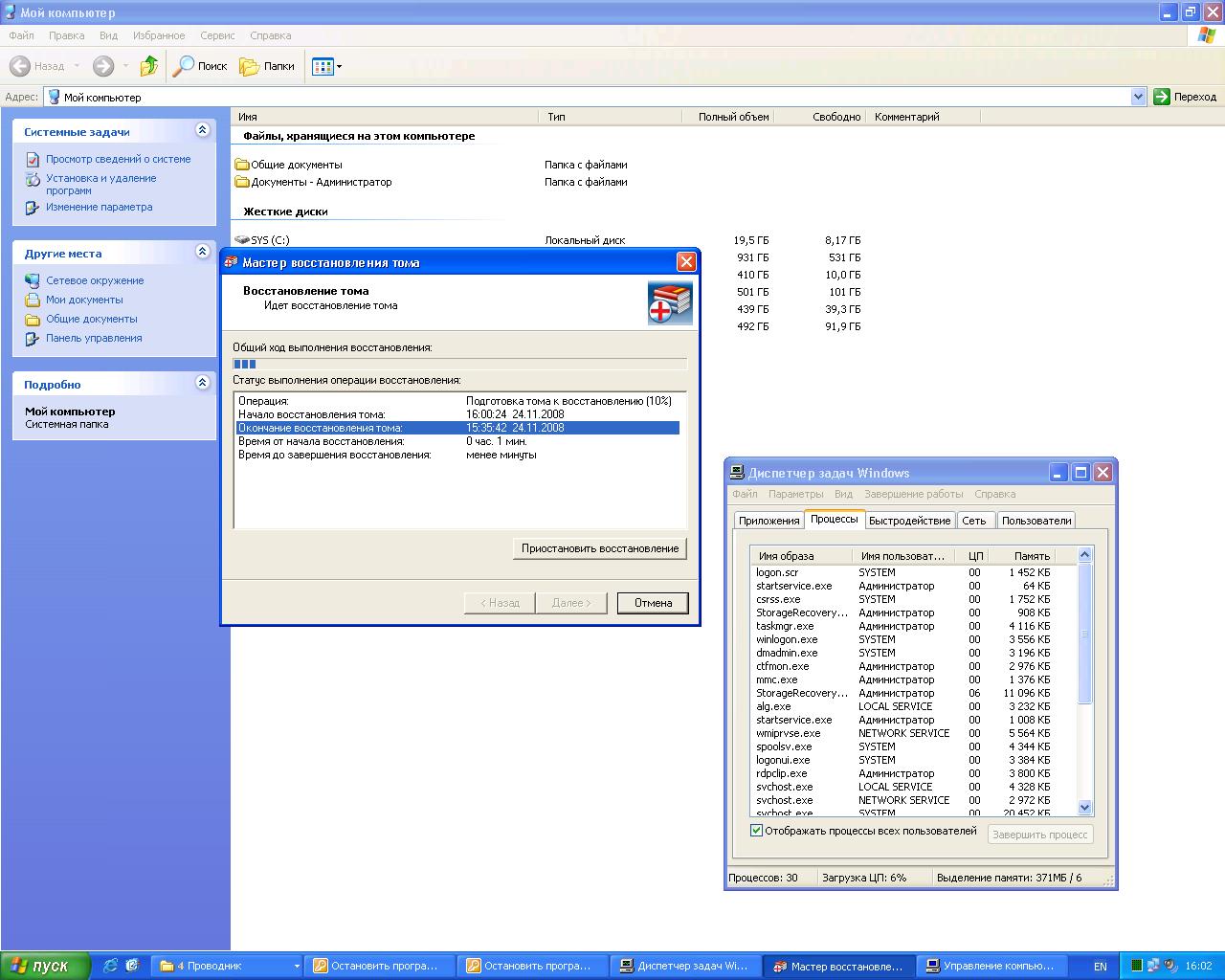Select the SYS (C:) drive icon
Viewport: 1225px width, 980px height.
242,240
